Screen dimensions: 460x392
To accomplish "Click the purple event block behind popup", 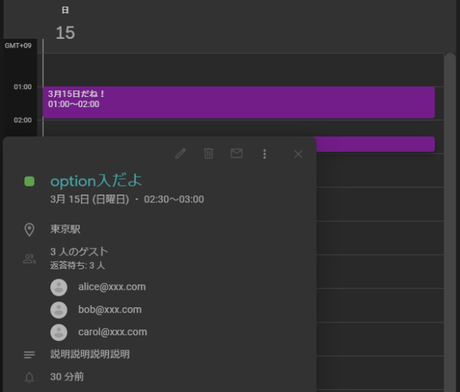I will click(x=375, y=144).
